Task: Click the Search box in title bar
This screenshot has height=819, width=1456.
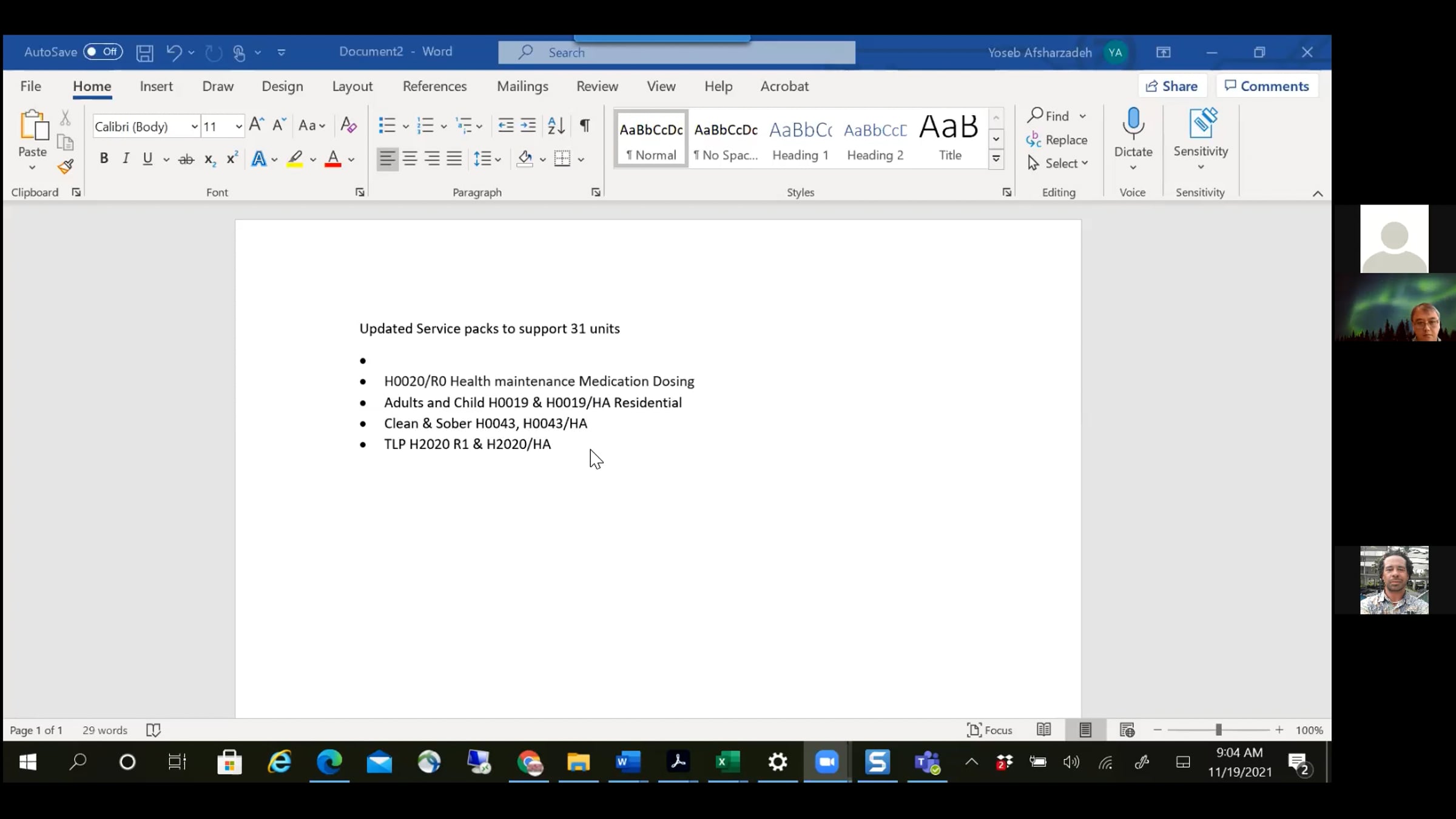Action: [676, 53]
